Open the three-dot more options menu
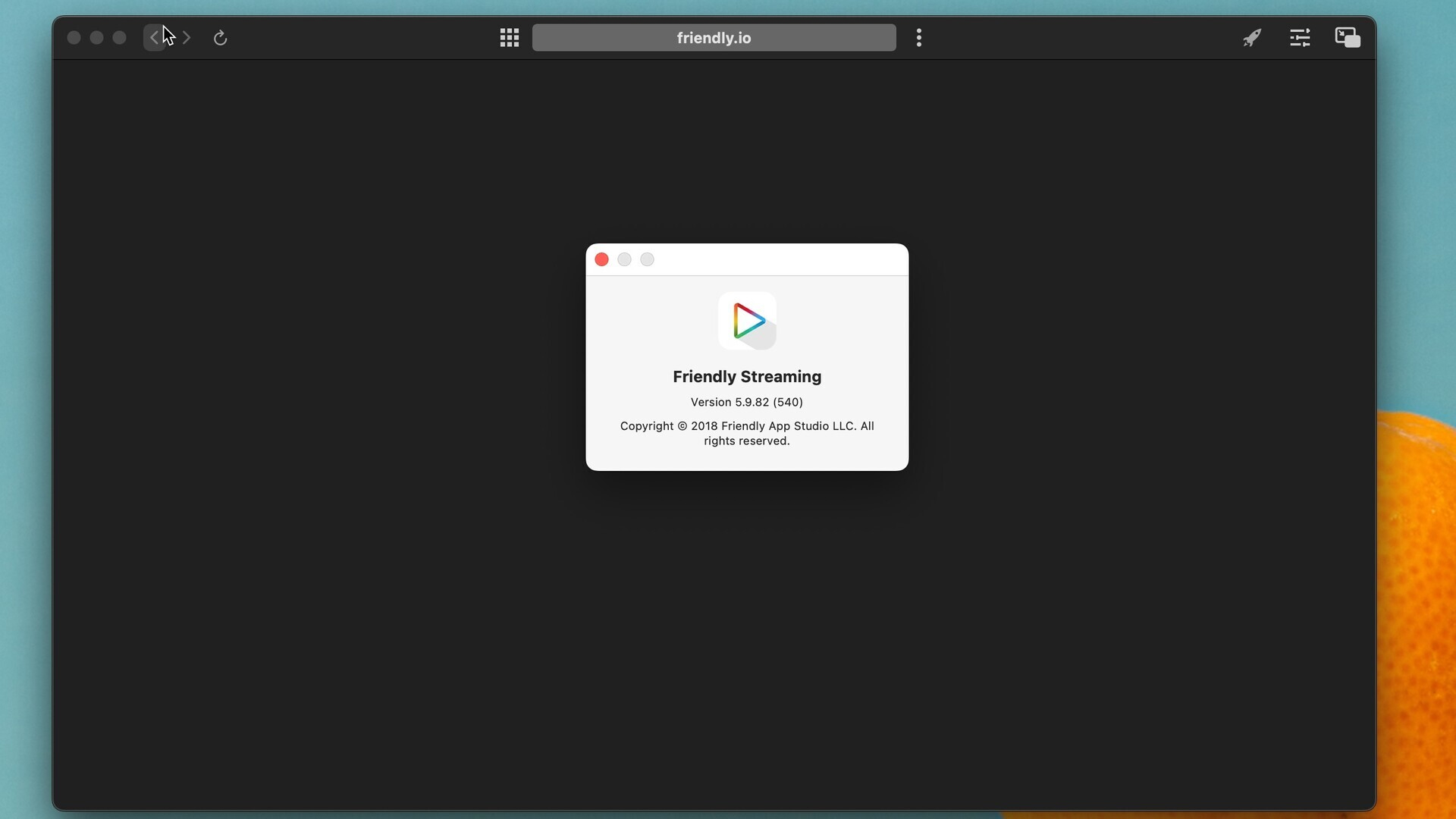This screenshot has height=819, width=1456. pos(919,38)
